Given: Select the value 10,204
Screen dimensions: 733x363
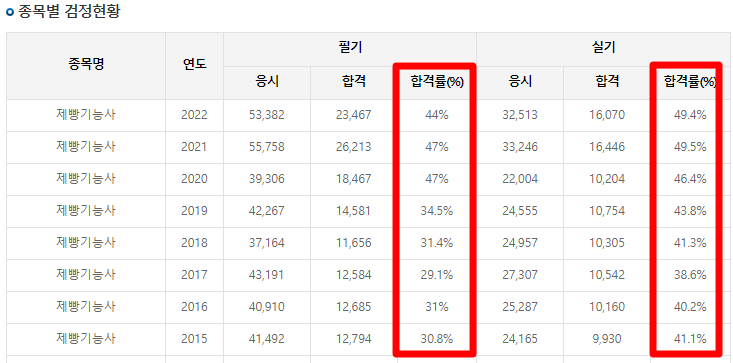Looking at the screenshot, I should (x=607, y=179).
